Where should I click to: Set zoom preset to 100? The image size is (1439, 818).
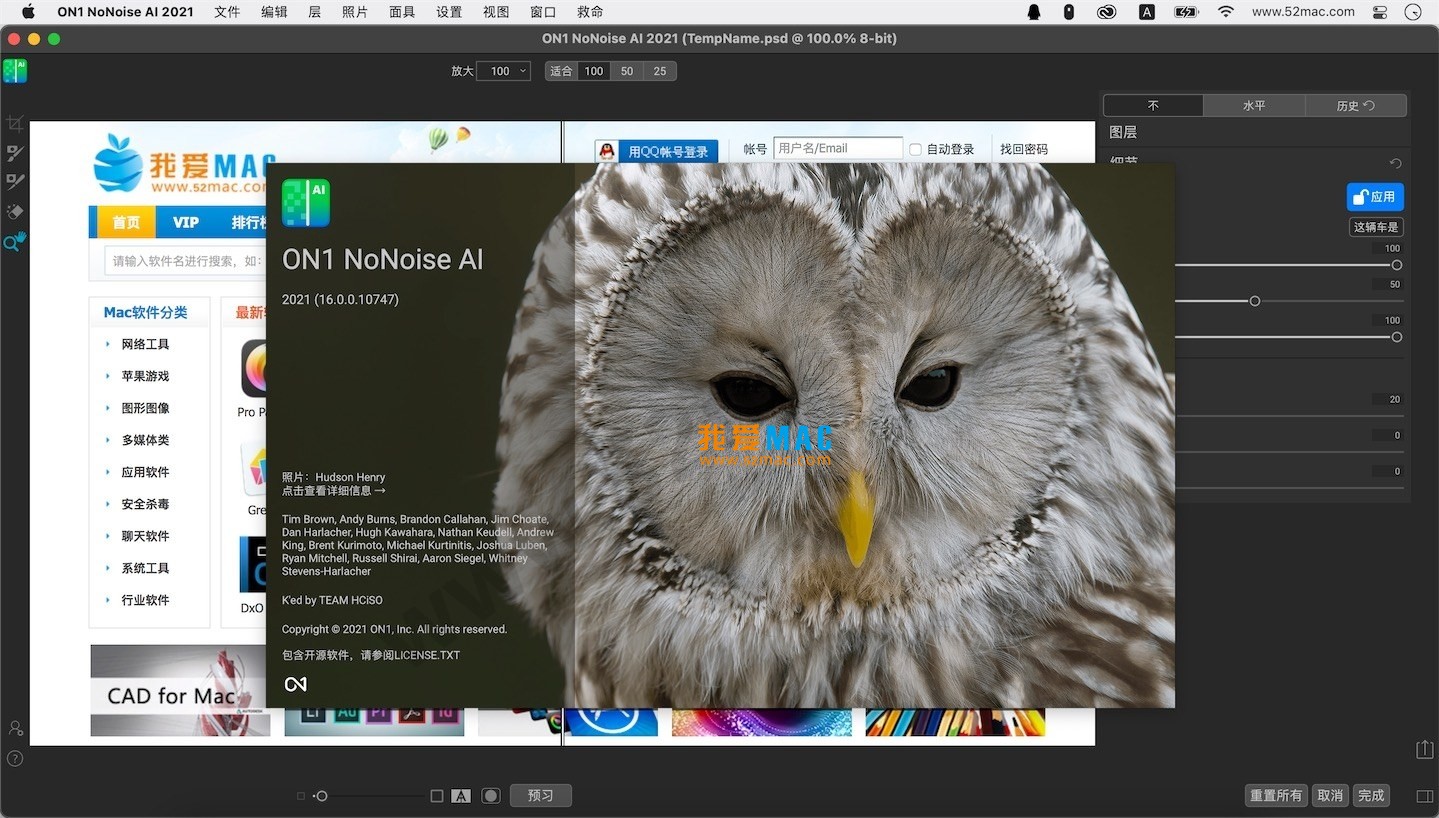click(x=594, y=71)
